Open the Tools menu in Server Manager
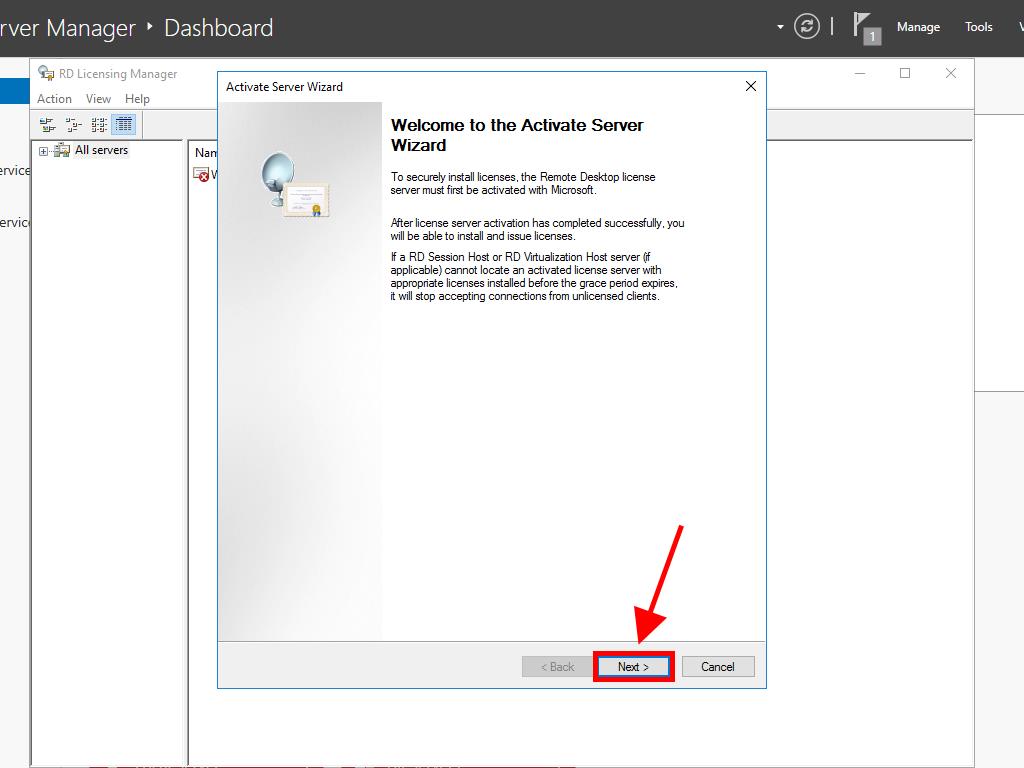Viewport: 1024px width, 768px height. (x=978, y=27)
